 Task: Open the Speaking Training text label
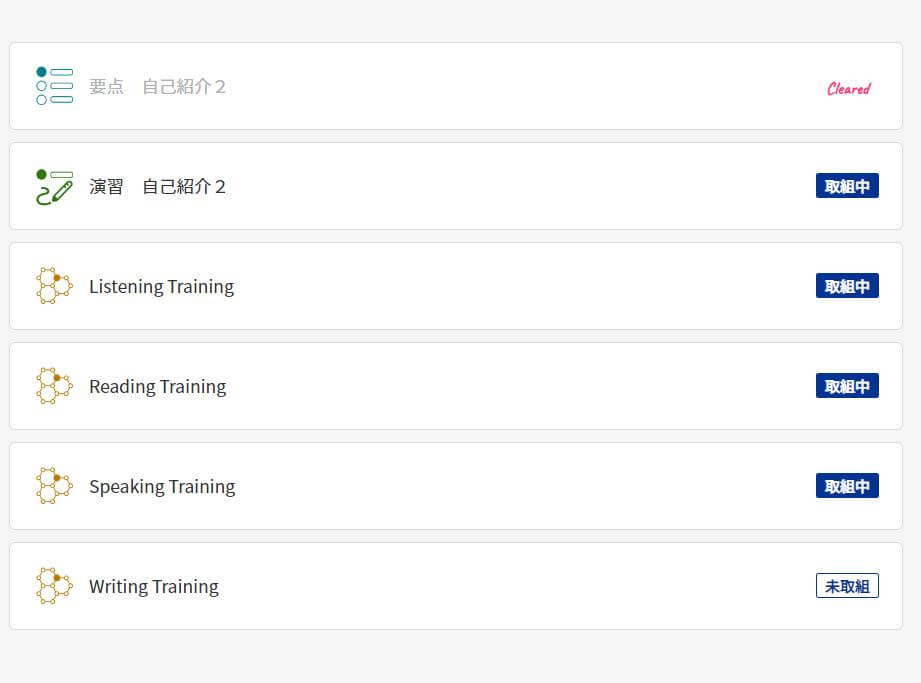point(162,487)
